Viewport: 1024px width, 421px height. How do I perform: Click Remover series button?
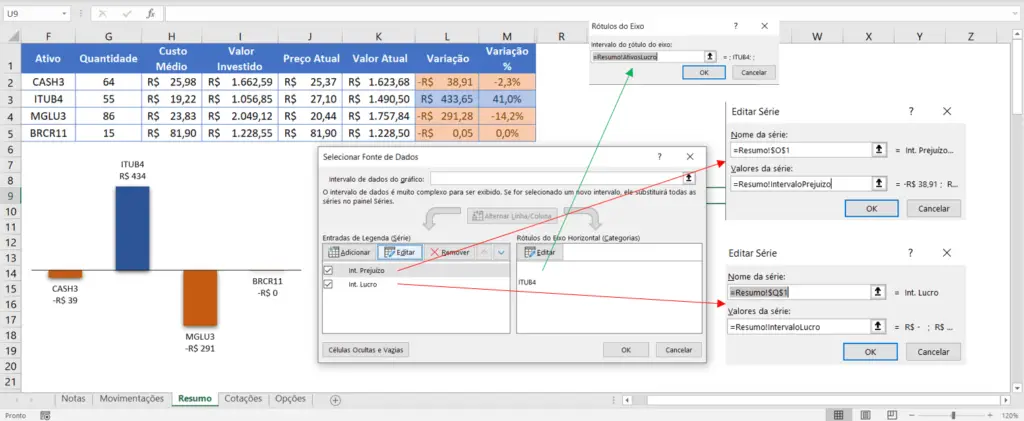tap(450, 252)
